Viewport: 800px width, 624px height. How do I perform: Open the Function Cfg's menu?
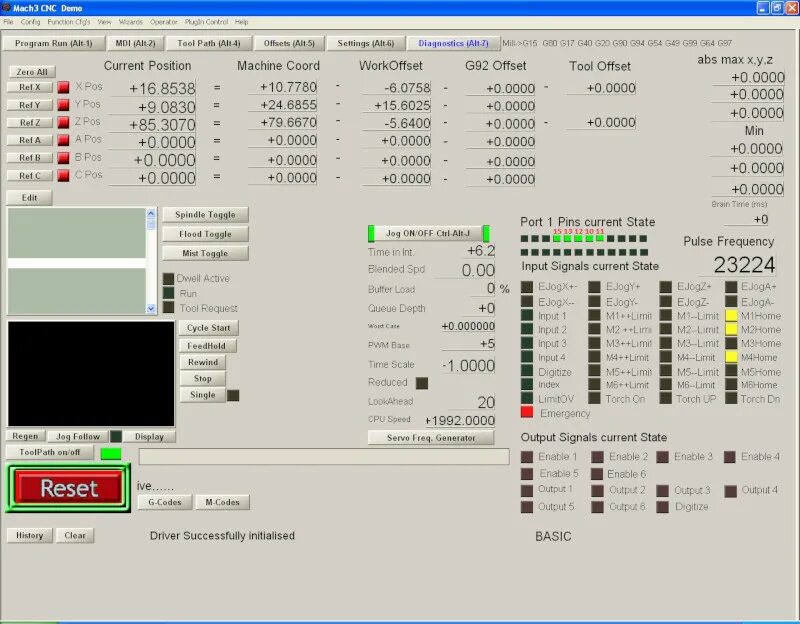point(69,22)
